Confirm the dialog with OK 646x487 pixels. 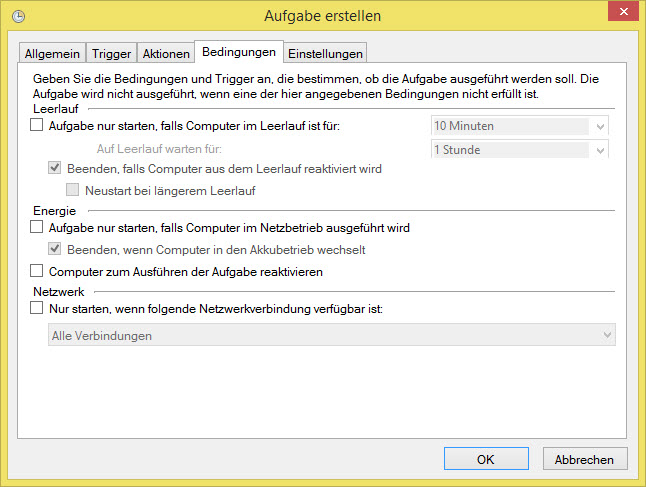(x=485, y=459)
